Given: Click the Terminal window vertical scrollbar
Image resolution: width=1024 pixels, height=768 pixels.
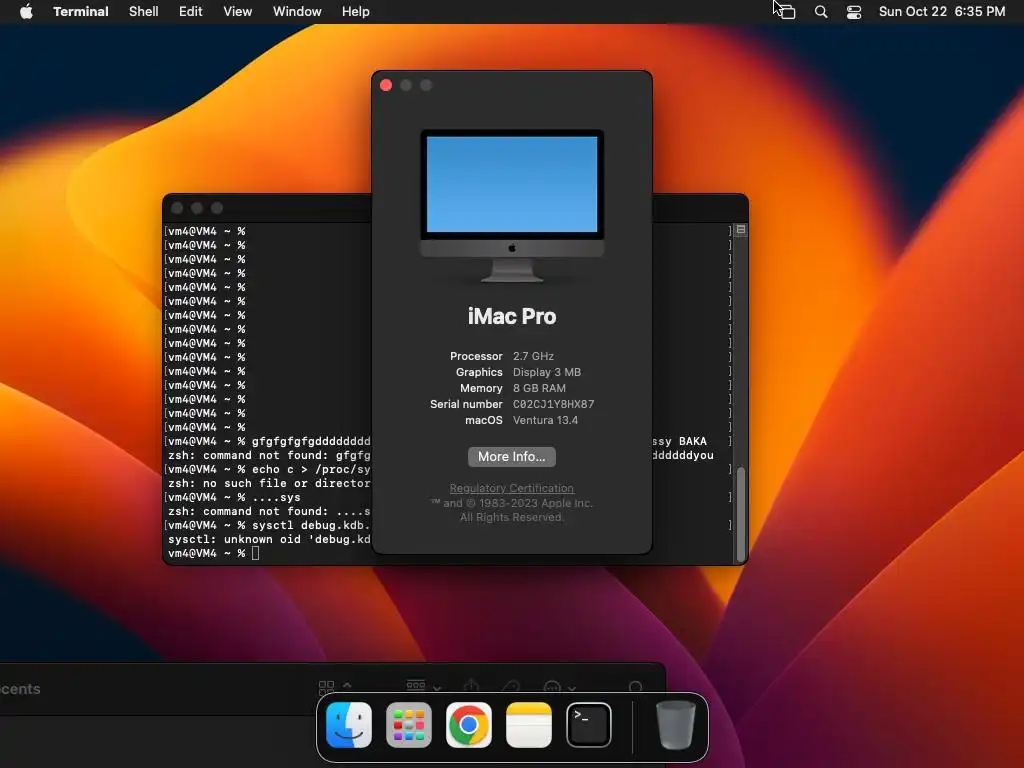Looking at the screenshot, I should tap(741, 514).
